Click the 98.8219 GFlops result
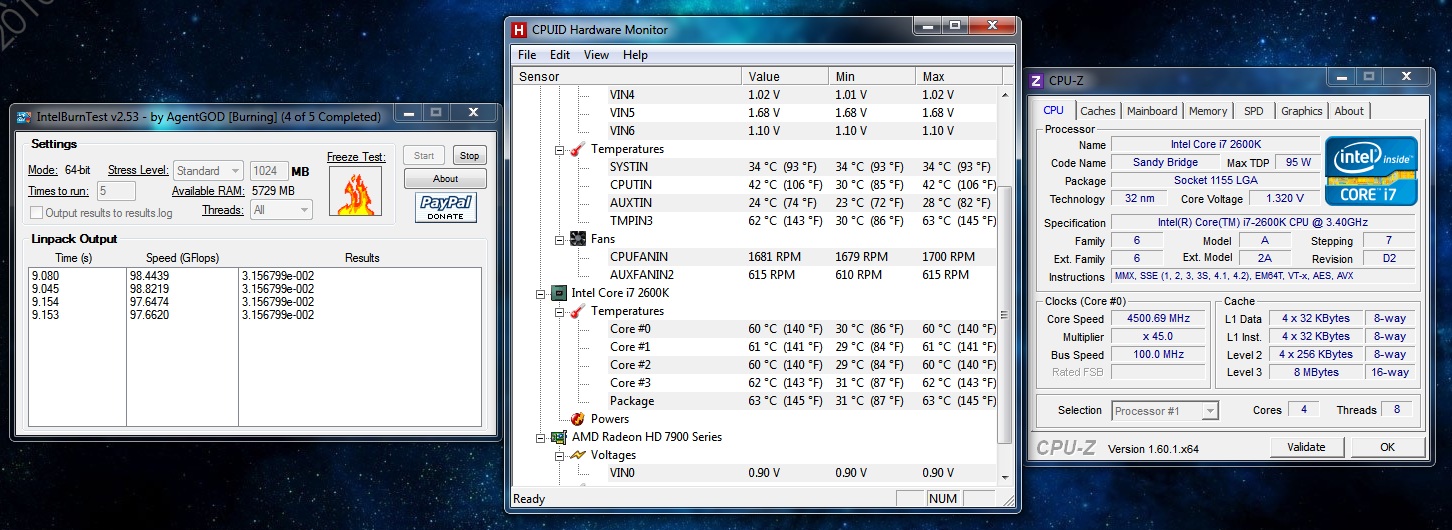Image resolution: width=1452 pixels, height=530 pixels. pyautogui.click(x=150, y=289)
